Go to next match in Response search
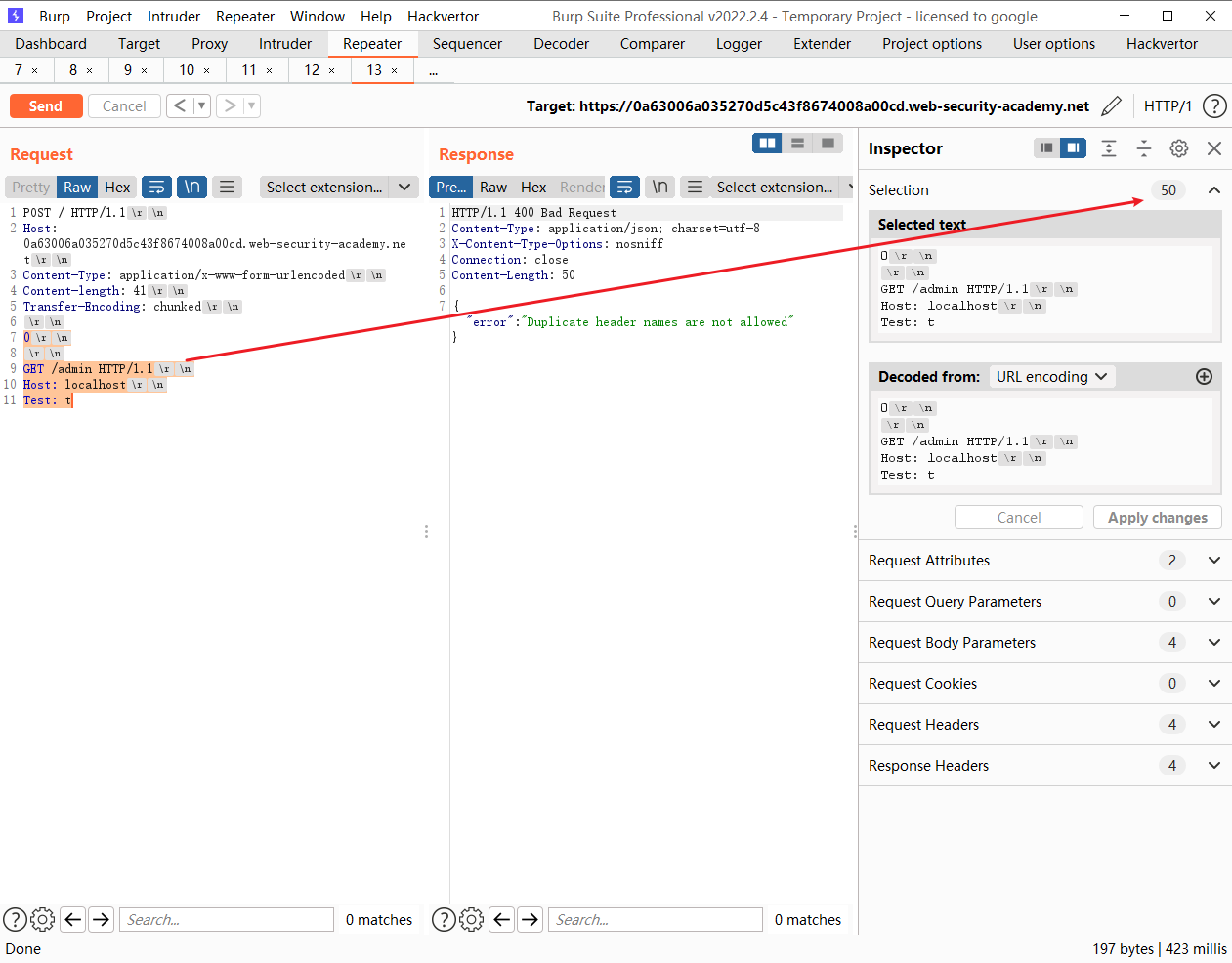 click(531, 919)
